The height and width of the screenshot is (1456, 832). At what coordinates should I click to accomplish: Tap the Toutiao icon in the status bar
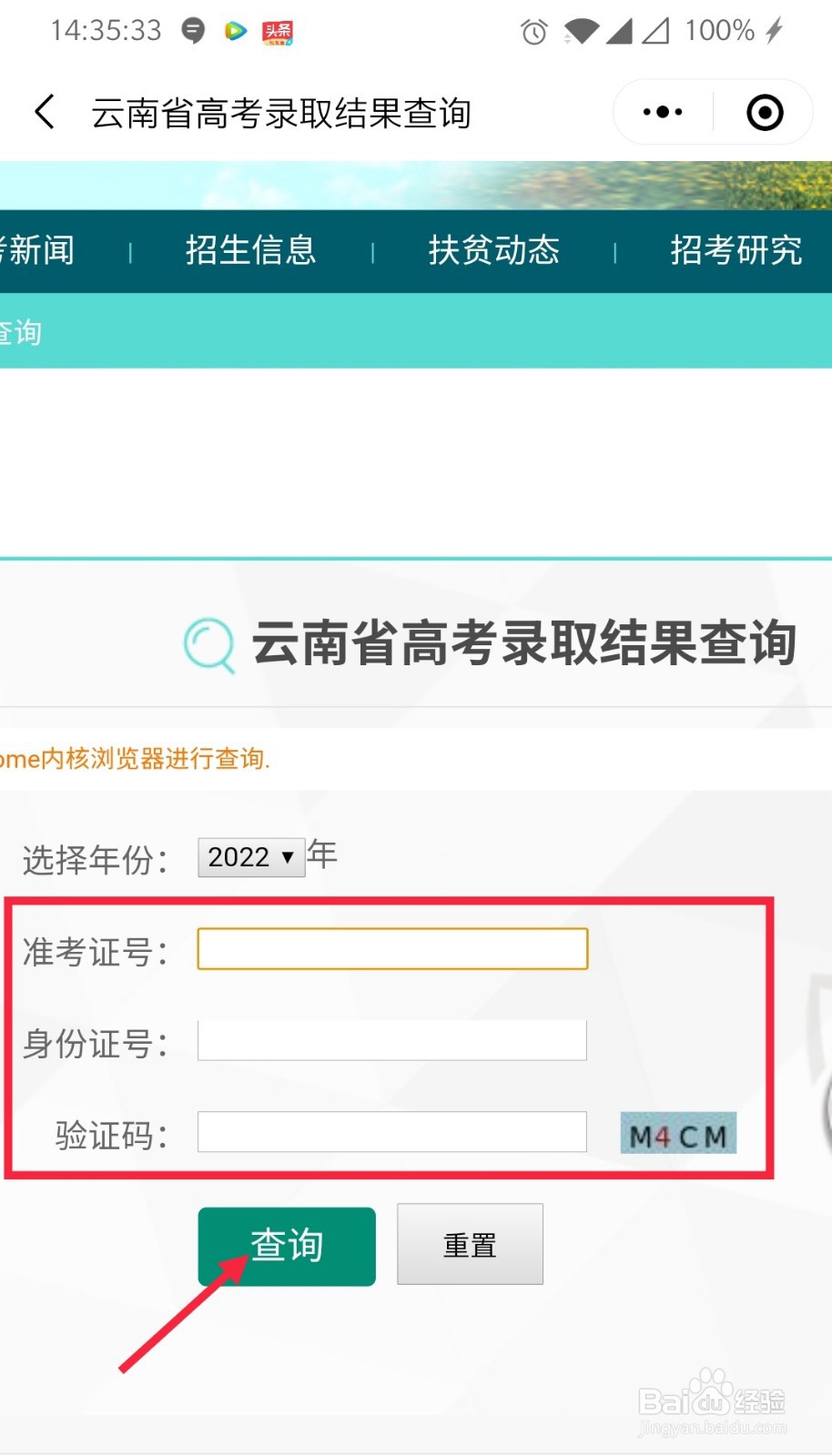pos(278,30)
